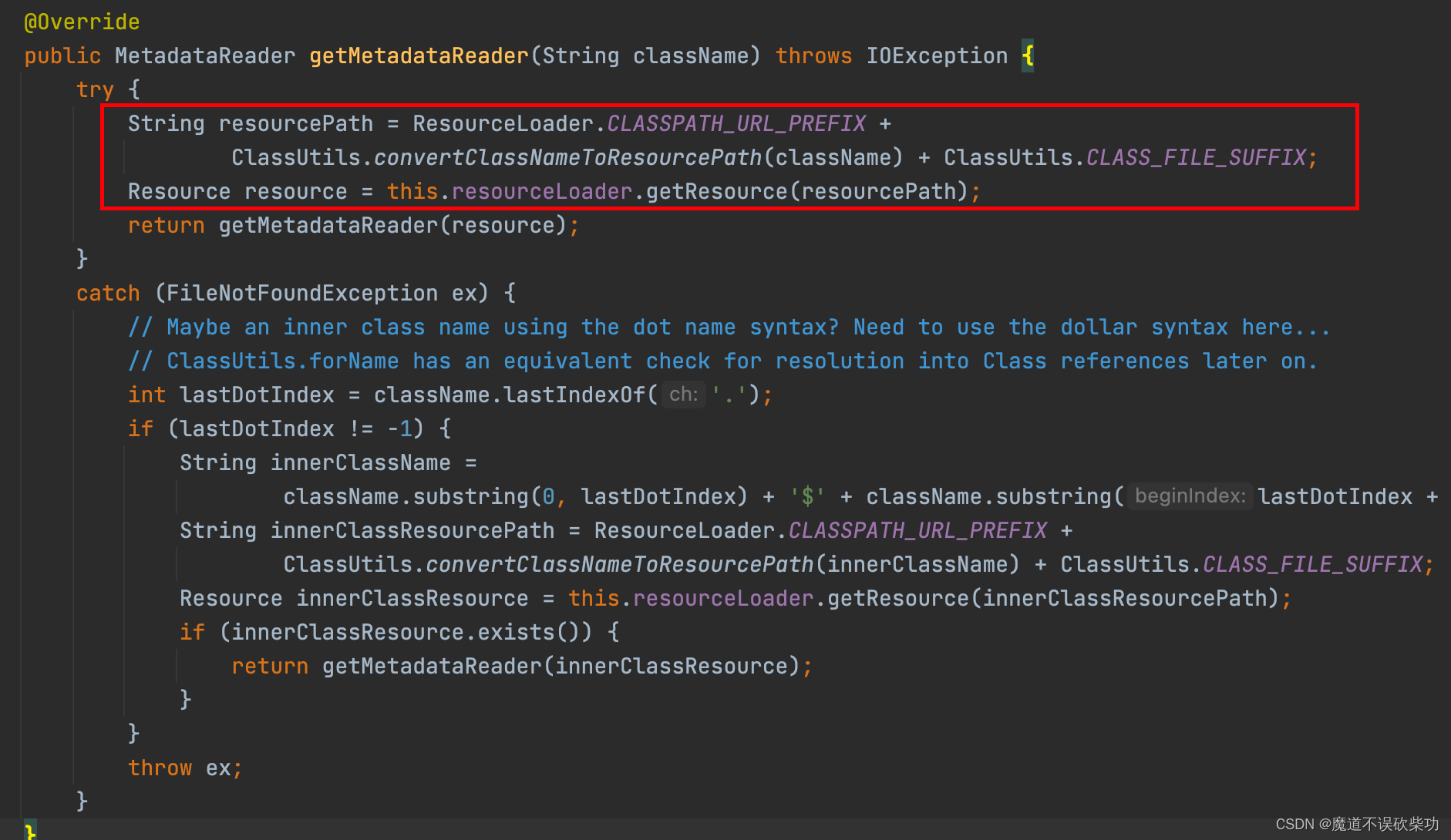Click the '$' character literal
Image resolution: width=1451 pixels, height=840 pixels.
(x=807, y=496)
